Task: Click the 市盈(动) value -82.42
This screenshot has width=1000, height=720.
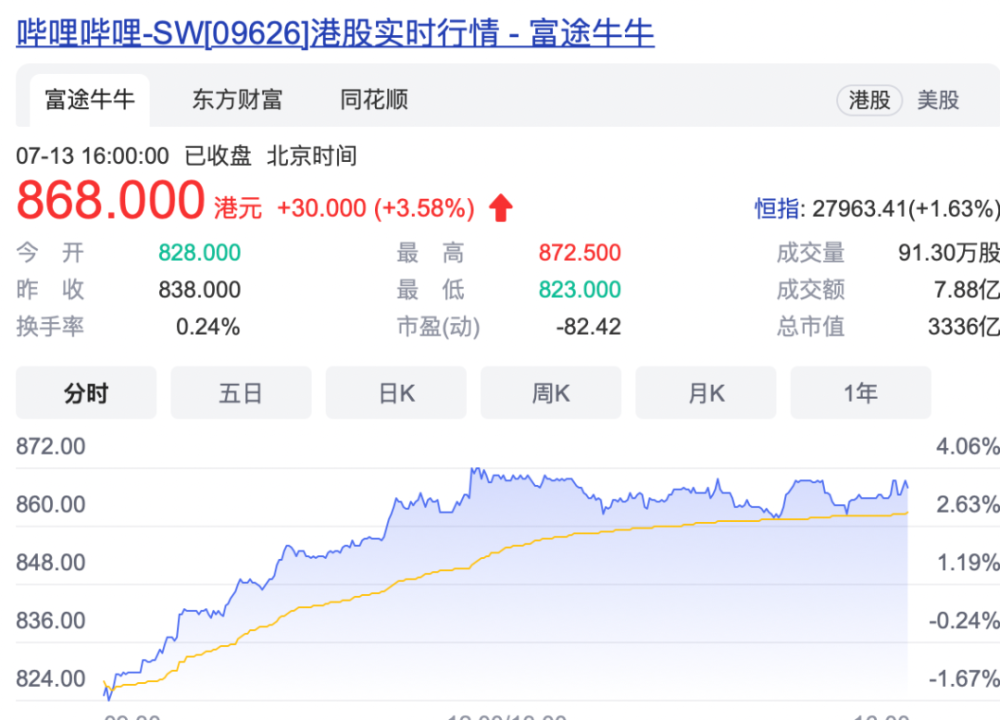Action: click(588, 327)
